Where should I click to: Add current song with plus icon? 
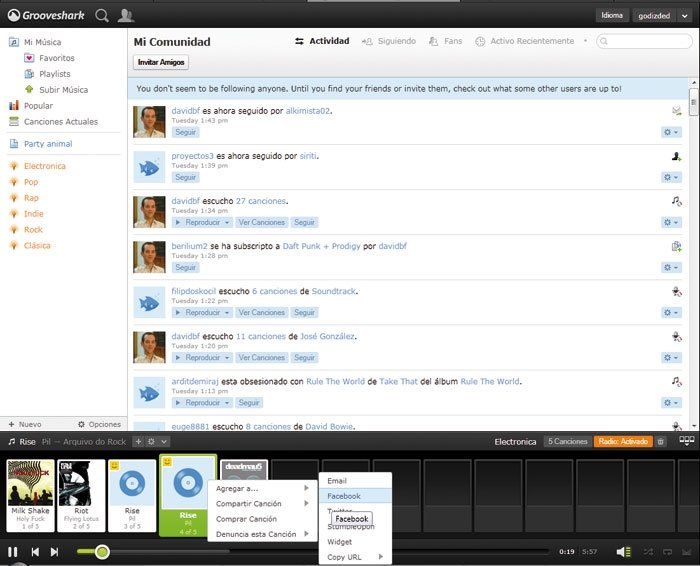point(138,441)
